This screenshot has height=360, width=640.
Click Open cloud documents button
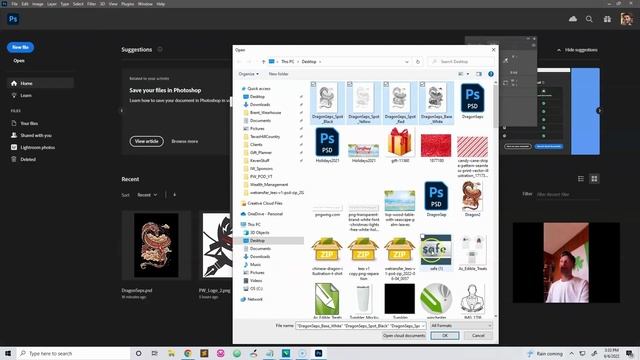(x=404, y=336)
